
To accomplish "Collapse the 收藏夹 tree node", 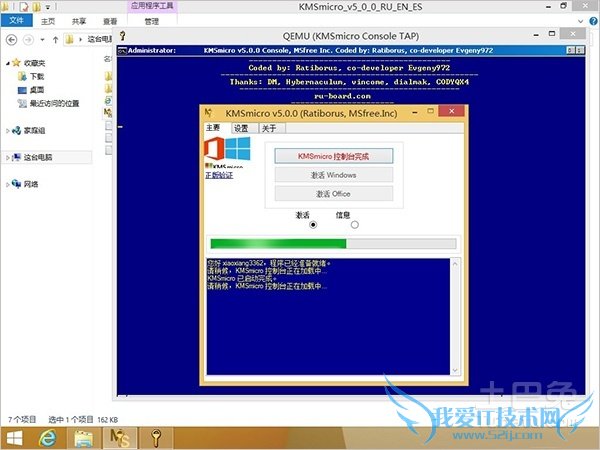I will (x=8, y=63).
